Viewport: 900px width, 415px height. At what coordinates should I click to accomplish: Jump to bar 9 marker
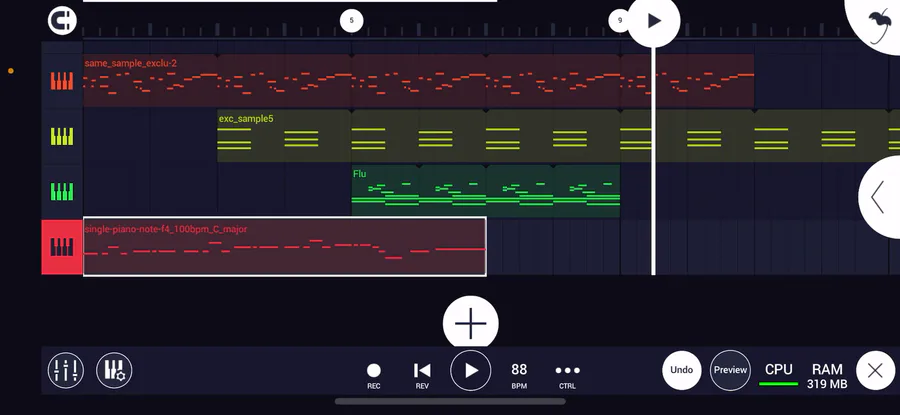(619, 21)
